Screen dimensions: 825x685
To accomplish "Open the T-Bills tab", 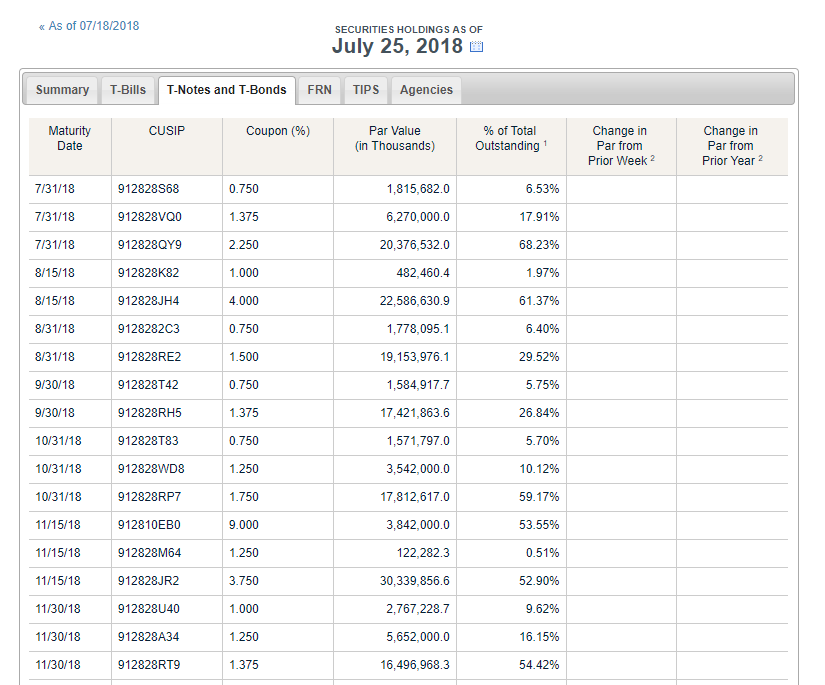I will pos(128,90).
